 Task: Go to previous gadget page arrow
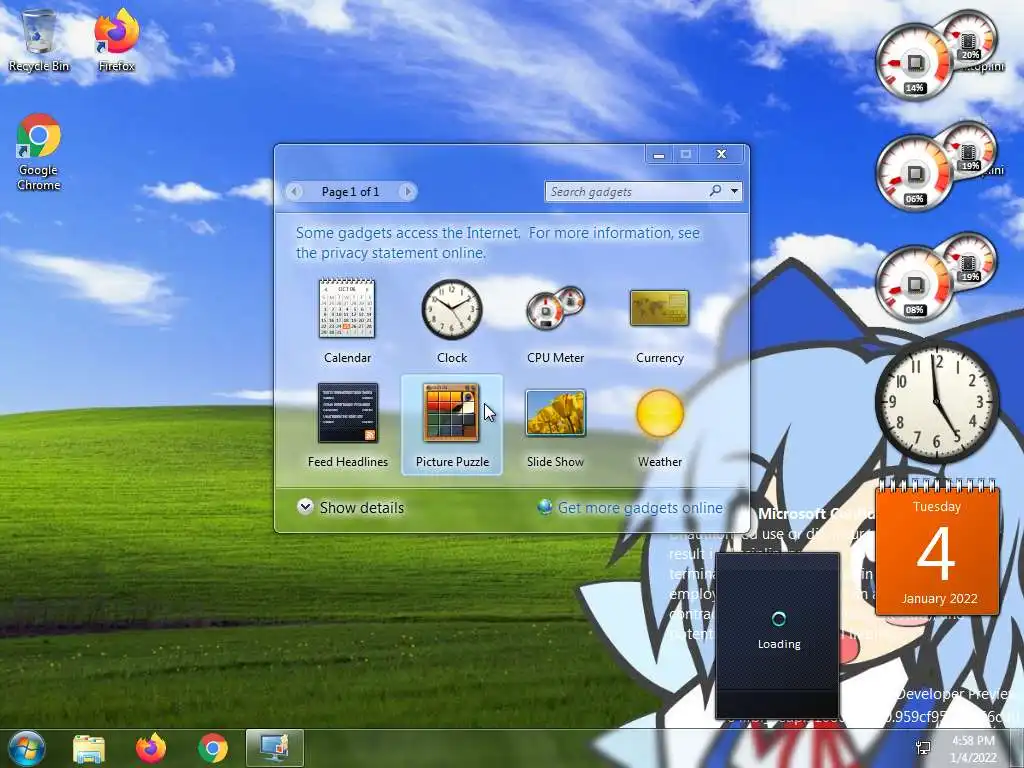[x=295, y=191]
